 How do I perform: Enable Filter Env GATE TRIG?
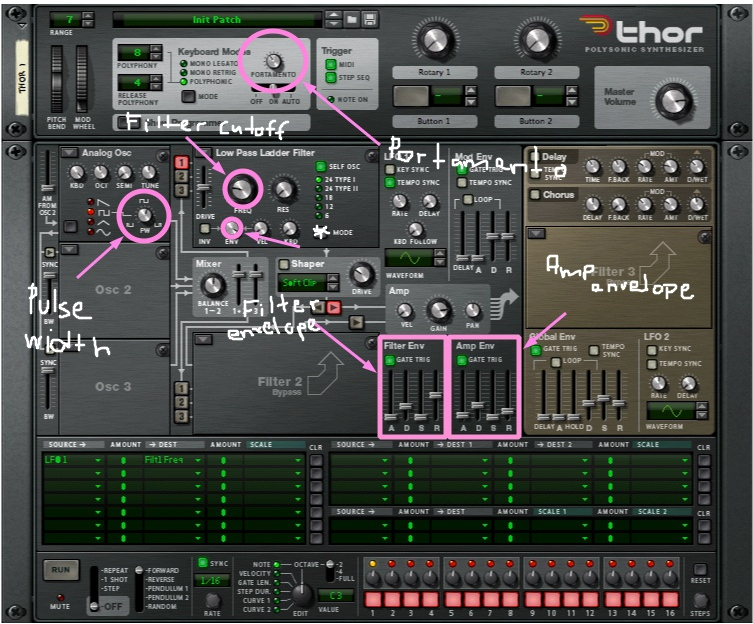(x=390, y=359)
